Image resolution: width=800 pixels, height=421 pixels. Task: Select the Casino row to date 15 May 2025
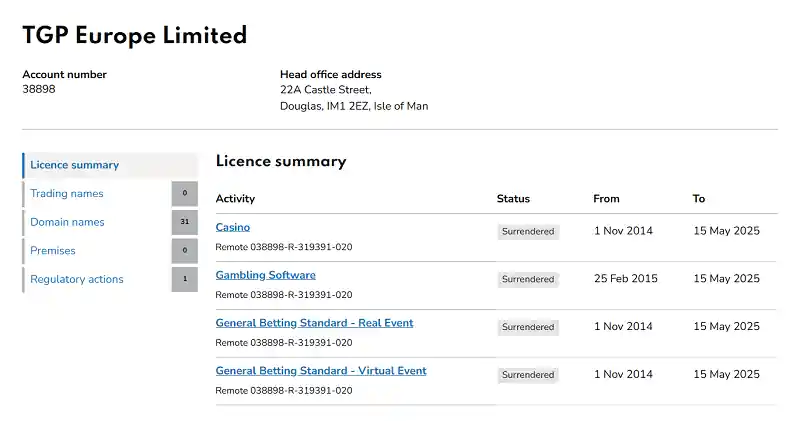[x=727, y=231]
